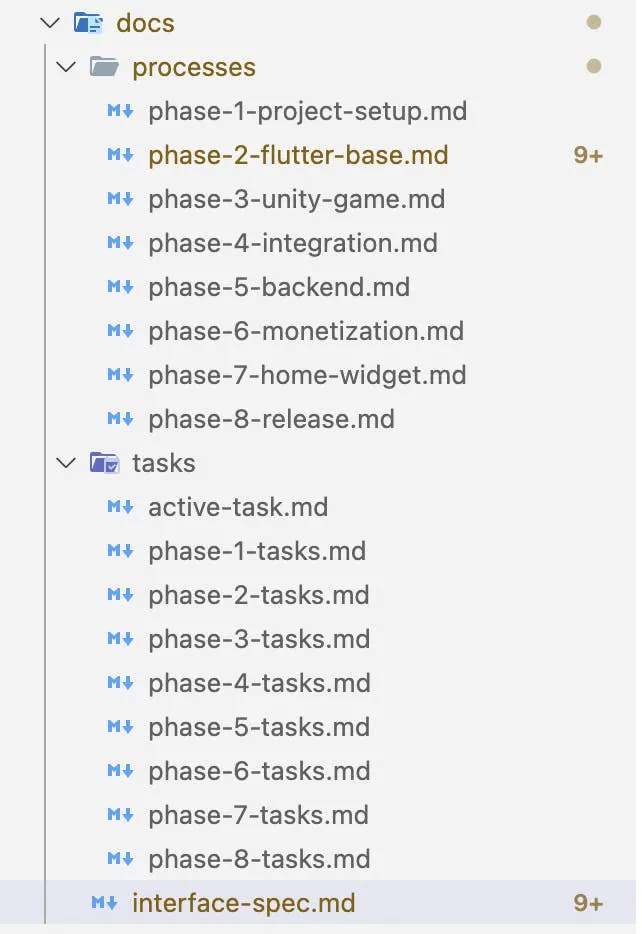Collapse the processes folder chevron
Image resolution: width=642 pixels, height=934 pixels.
pyautogui.click(x=66, y=67)
